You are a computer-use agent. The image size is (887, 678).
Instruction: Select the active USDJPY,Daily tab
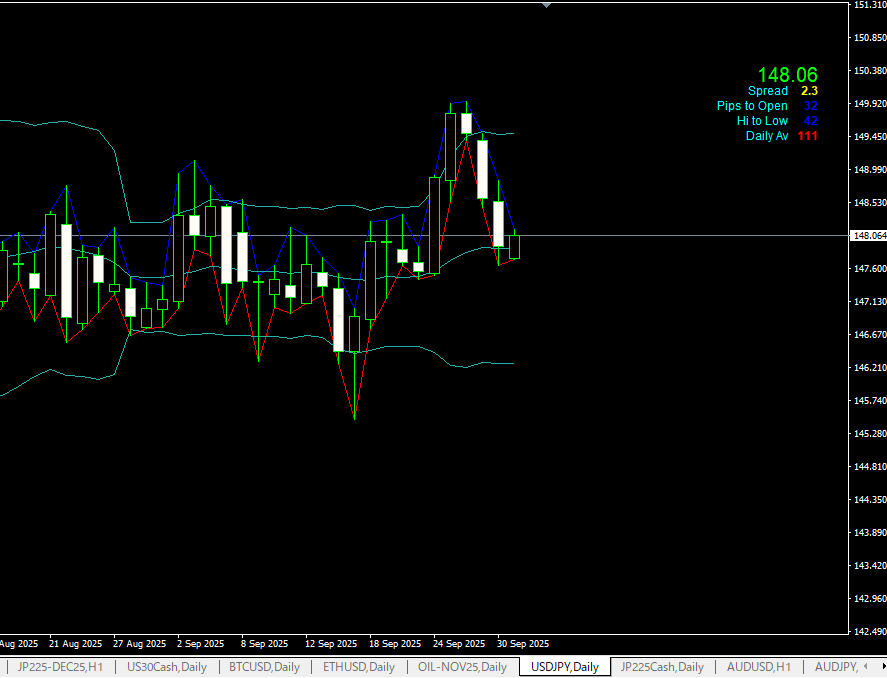pos(565,667)
